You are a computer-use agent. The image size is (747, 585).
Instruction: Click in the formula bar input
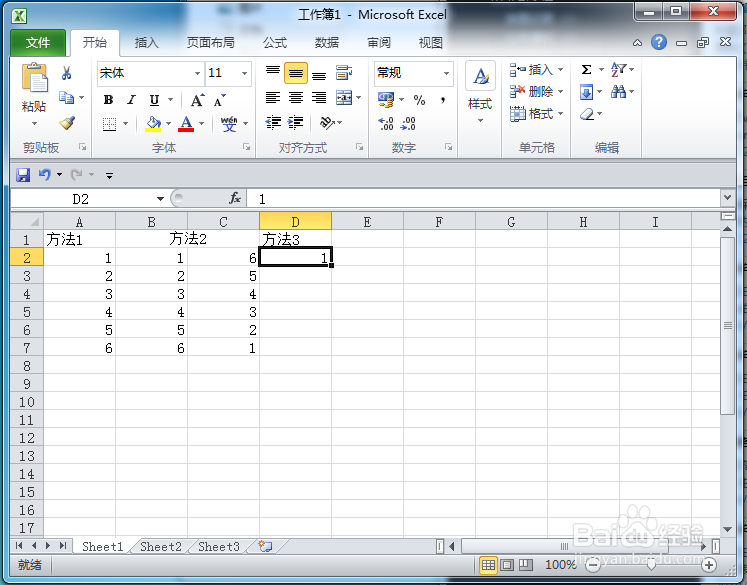(484, 199)
